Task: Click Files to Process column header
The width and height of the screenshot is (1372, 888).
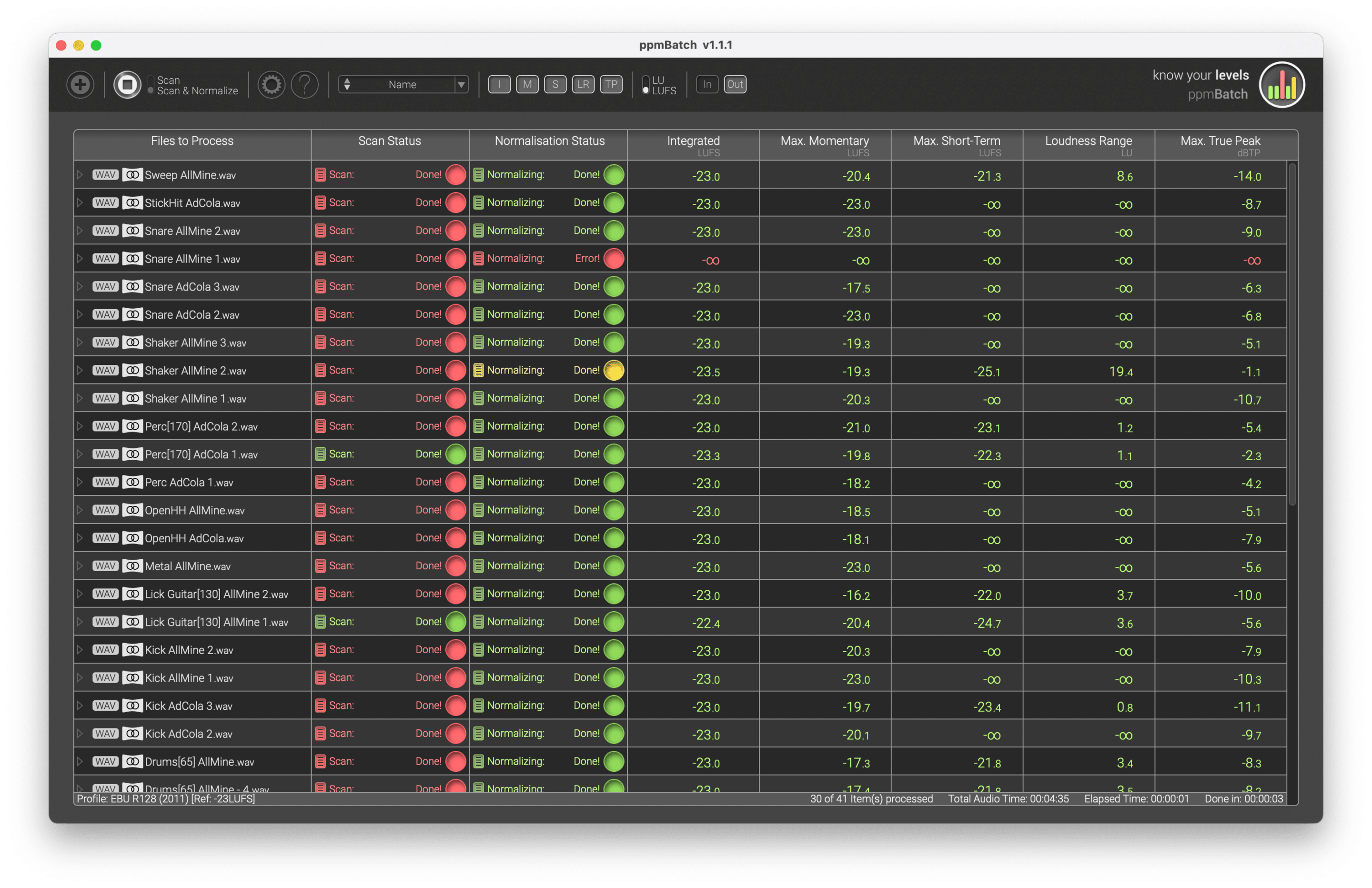Action: tap(192, 145)
